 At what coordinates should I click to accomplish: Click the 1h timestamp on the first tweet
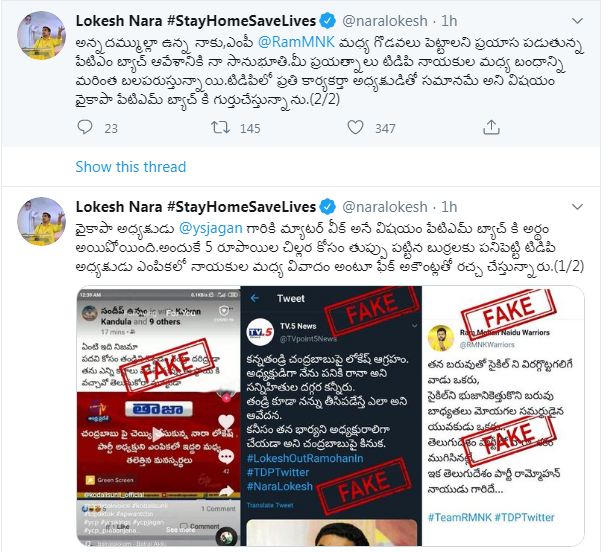(x=449, y=21)
